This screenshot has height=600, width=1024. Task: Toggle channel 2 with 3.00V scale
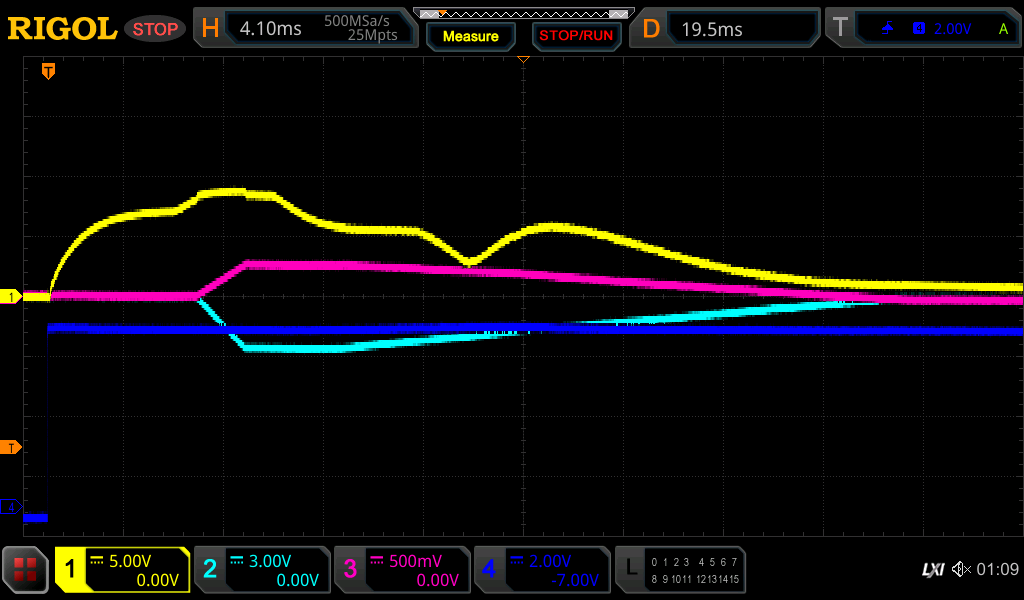(262, 570)
